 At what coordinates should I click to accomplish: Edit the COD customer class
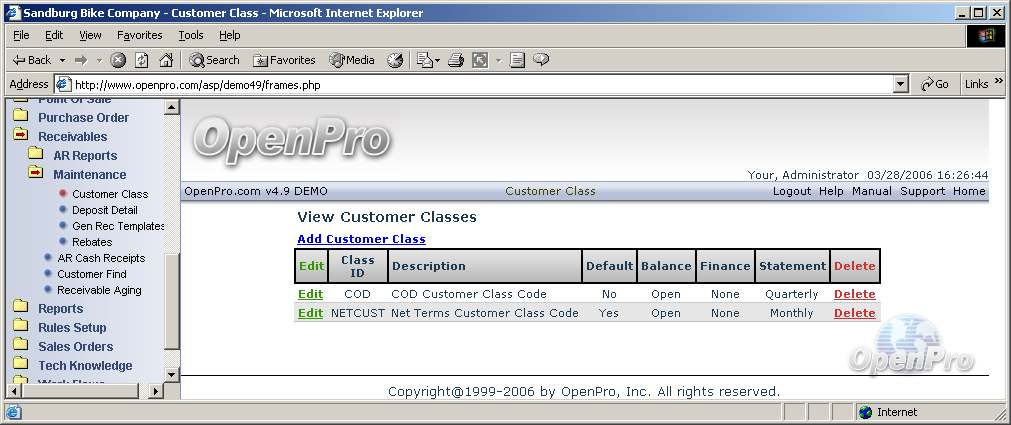(x=310, y=294)
